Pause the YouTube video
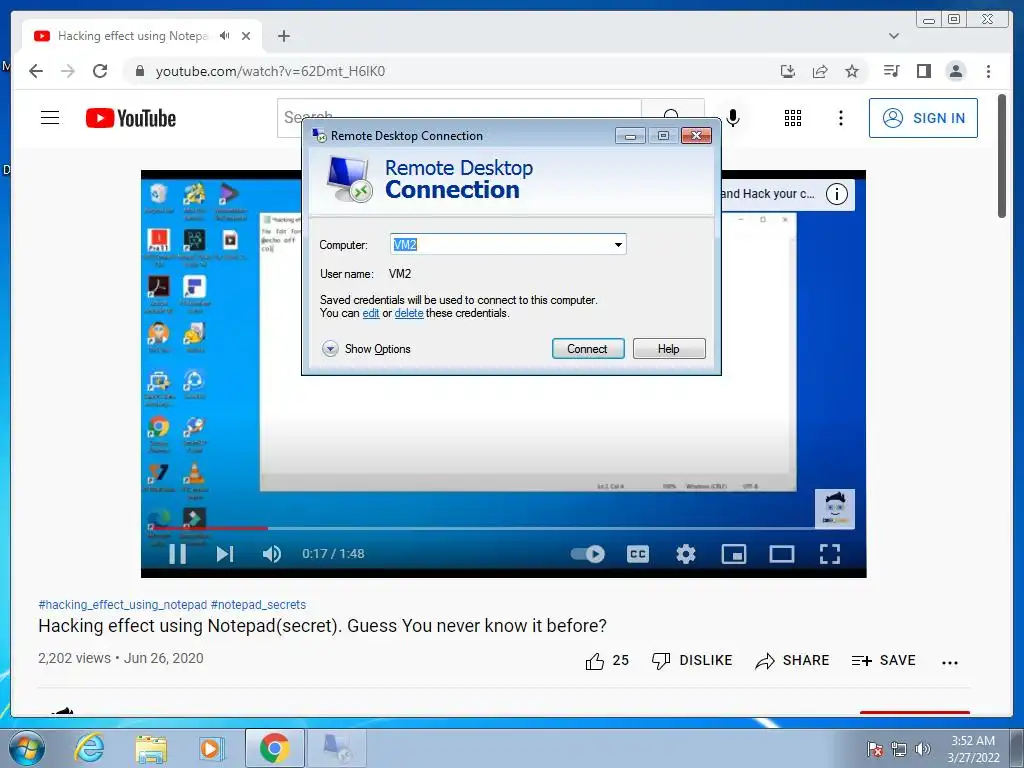Image resolution: width=1024 pixels, height=768 pixels. click(x=178, y=554)
